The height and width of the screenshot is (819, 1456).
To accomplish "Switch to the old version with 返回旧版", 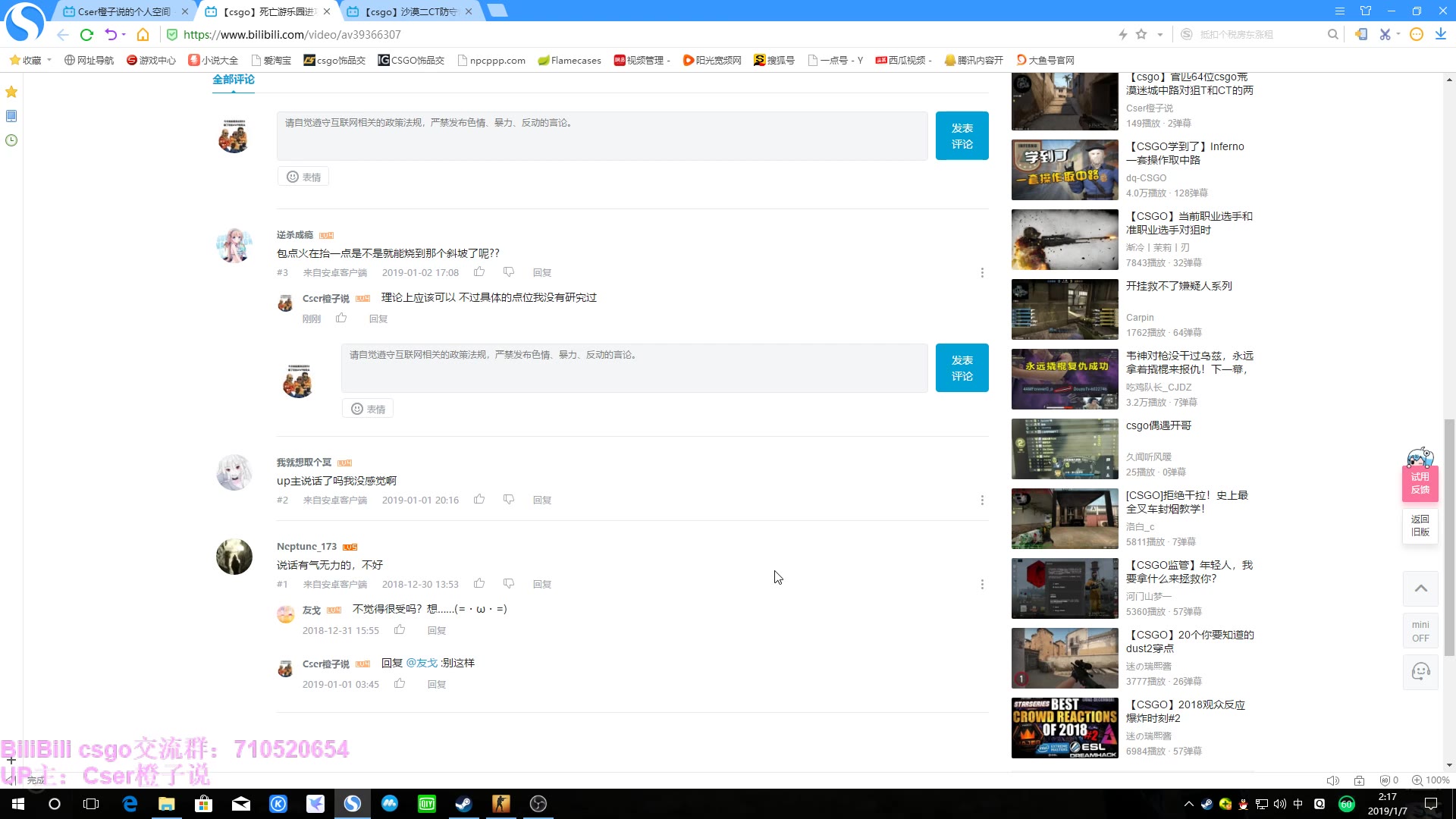I will tap(1420, 526).
